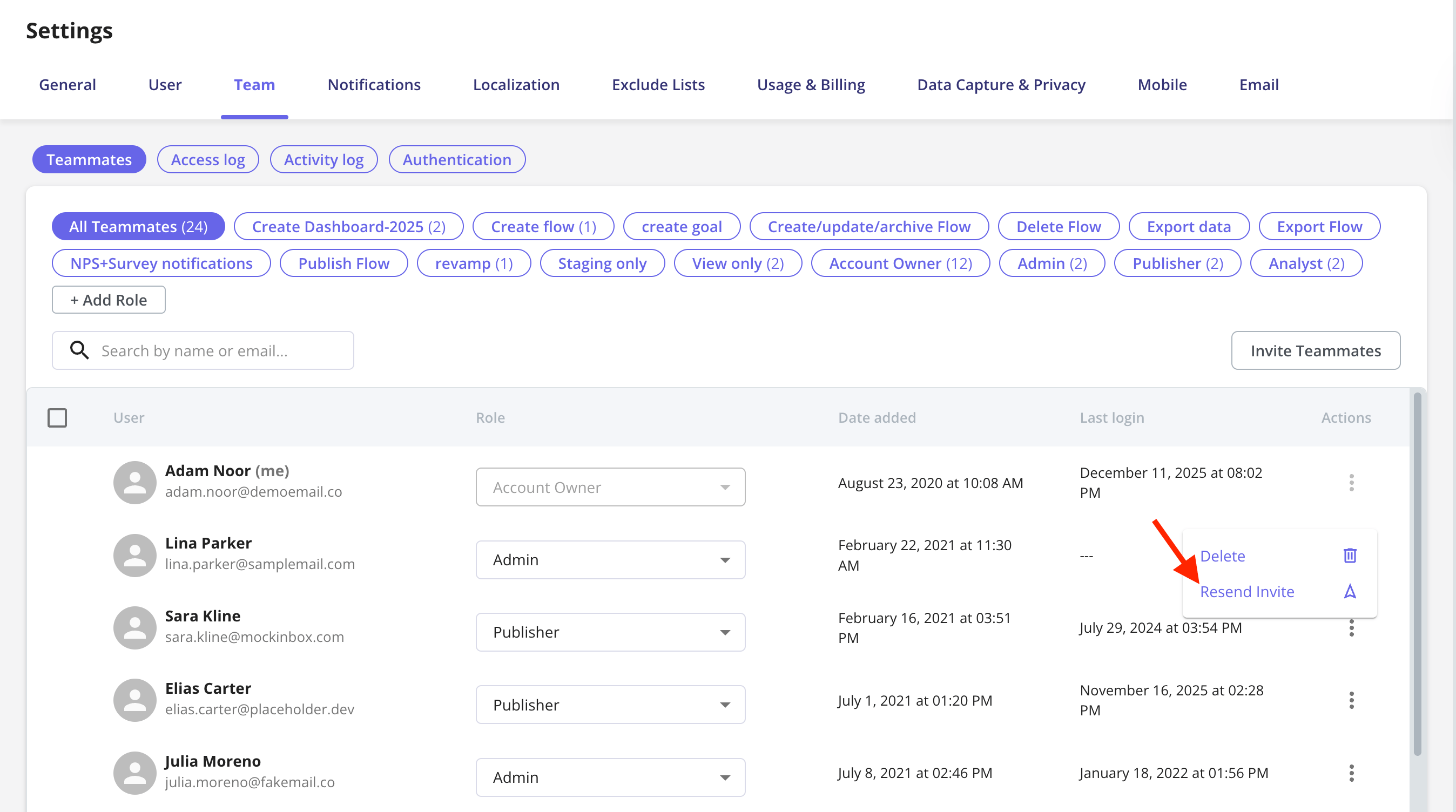Open the actions menu for Adam Noor
The height and width of the screenshot is (812, 1456).
click(1351, 483)
